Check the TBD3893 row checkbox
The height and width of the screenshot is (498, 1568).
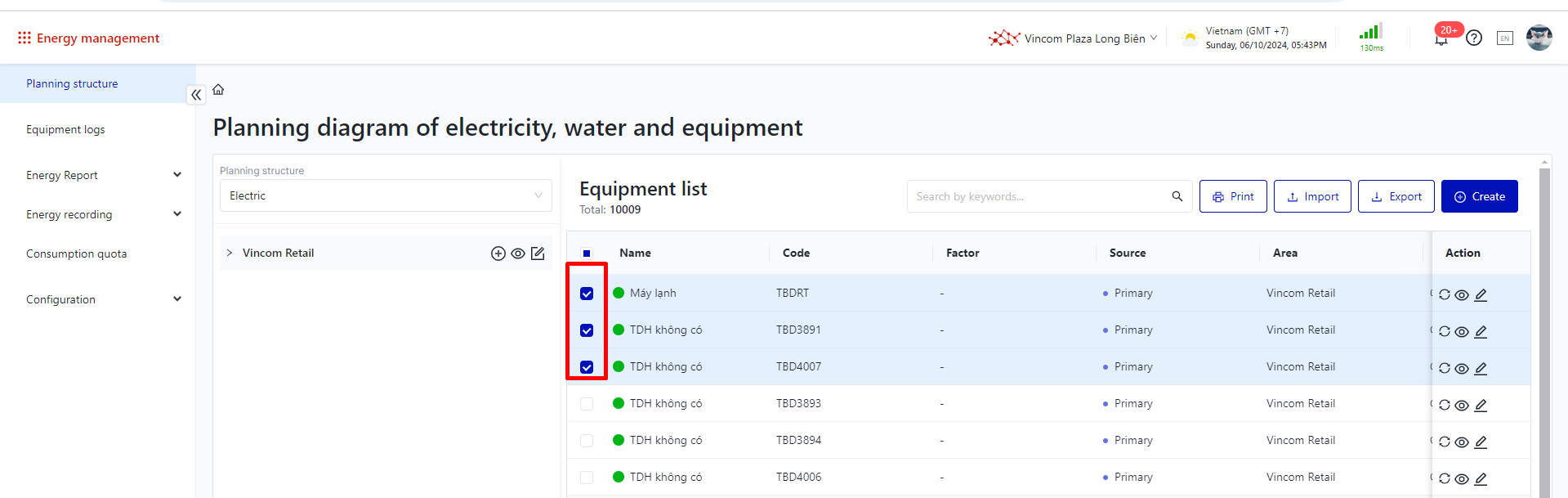(587, 404)
